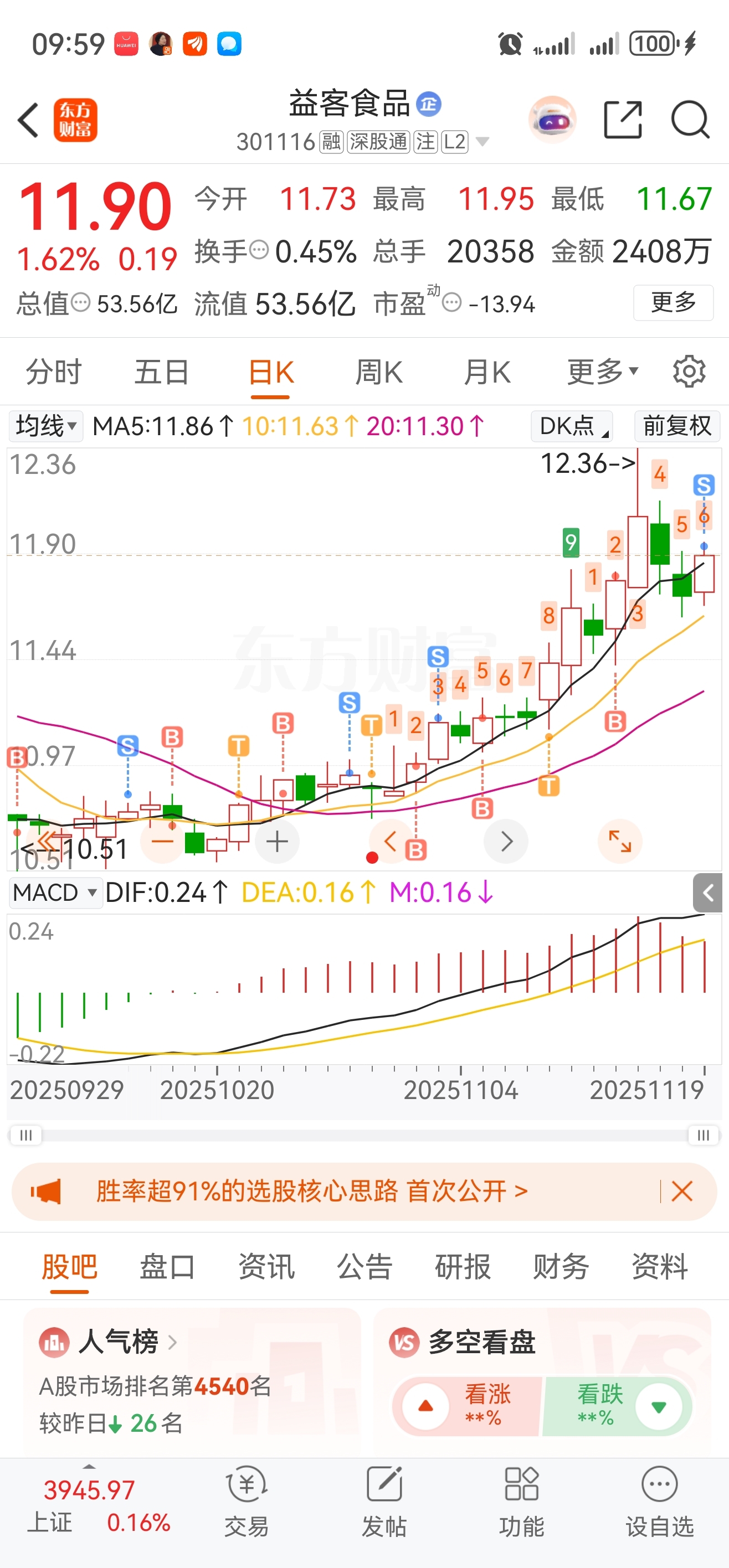Switch to 五日 chart tab
Viewport: 729px width, 1568px height.
pyautogui.click(x=161, y=372)
